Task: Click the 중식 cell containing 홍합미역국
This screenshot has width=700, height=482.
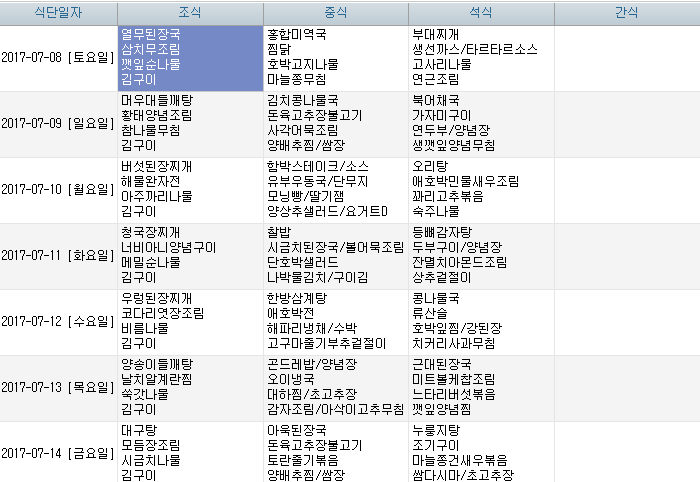Action: [336, 58]
